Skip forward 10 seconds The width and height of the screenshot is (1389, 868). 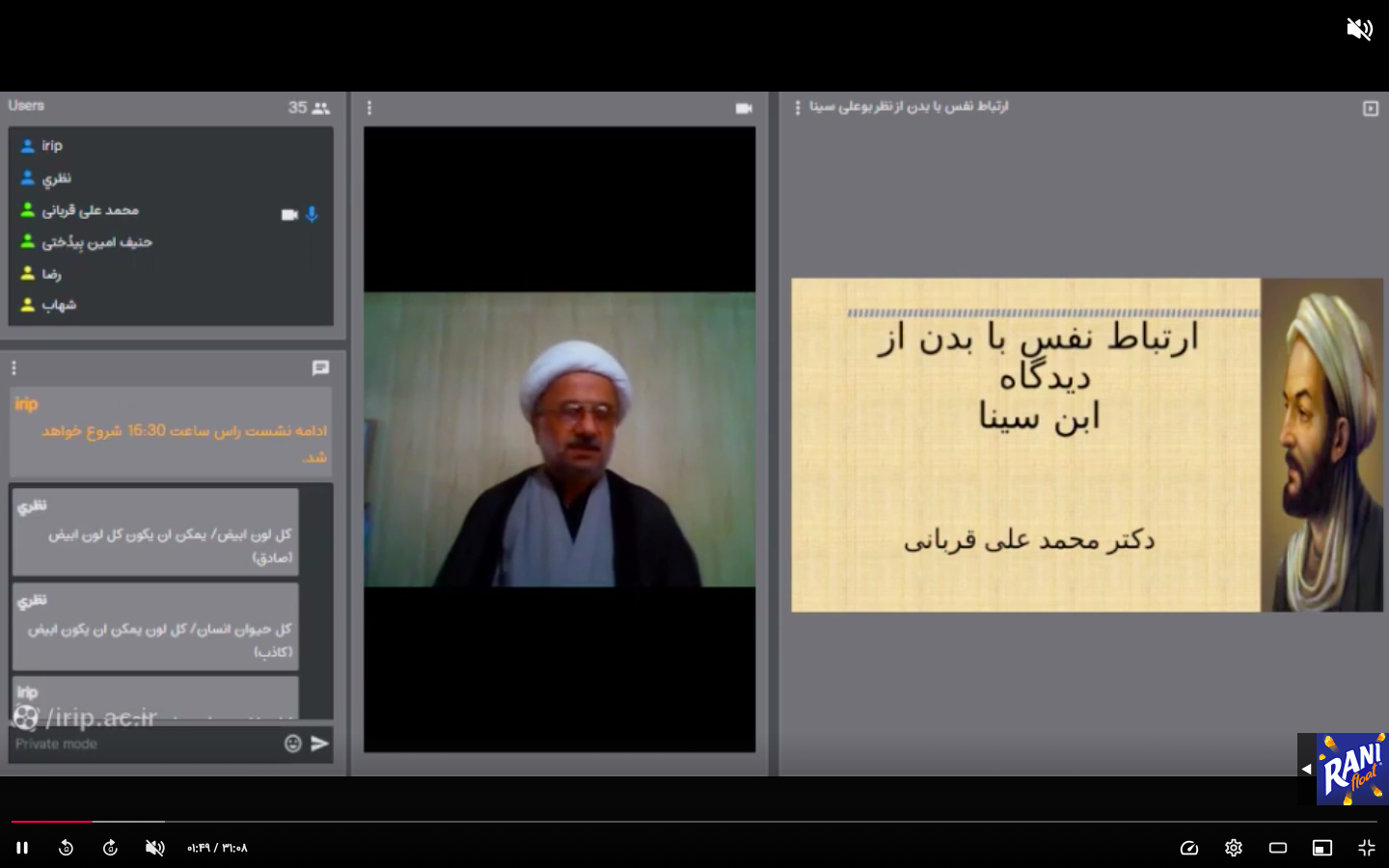109,848
